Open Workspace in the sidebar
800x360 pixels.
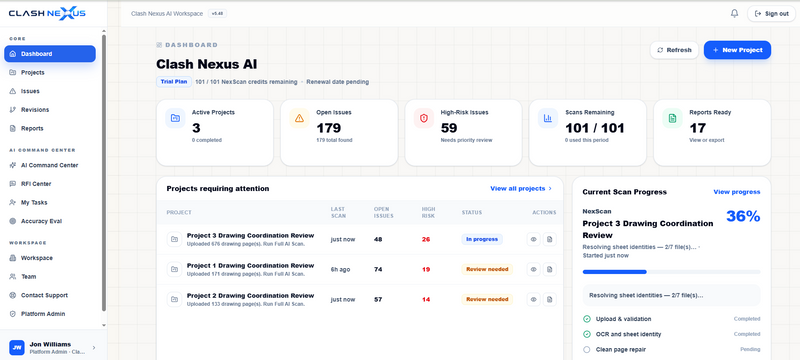tap(50, 258)
